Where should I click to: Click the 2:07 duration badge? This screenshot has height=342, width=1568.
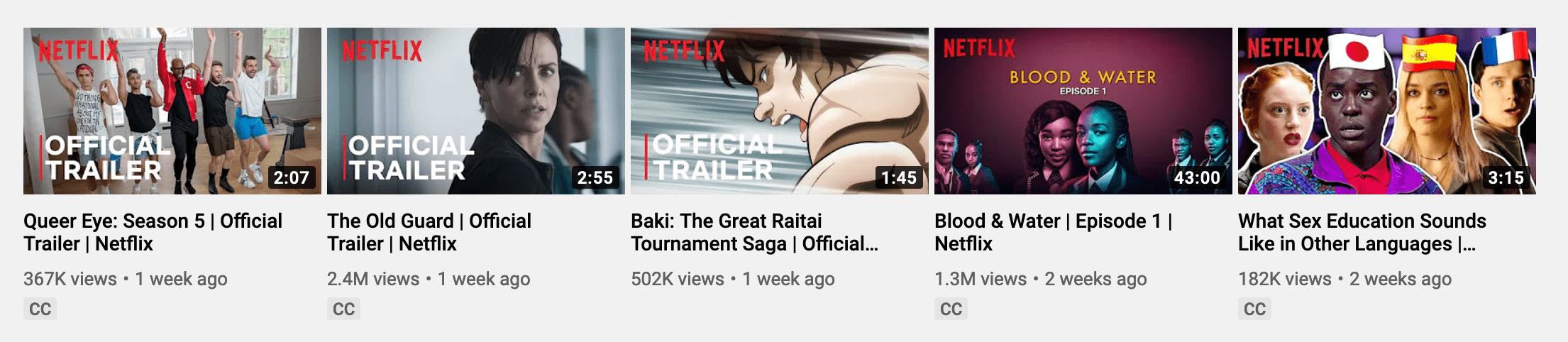tap(292, 177)
